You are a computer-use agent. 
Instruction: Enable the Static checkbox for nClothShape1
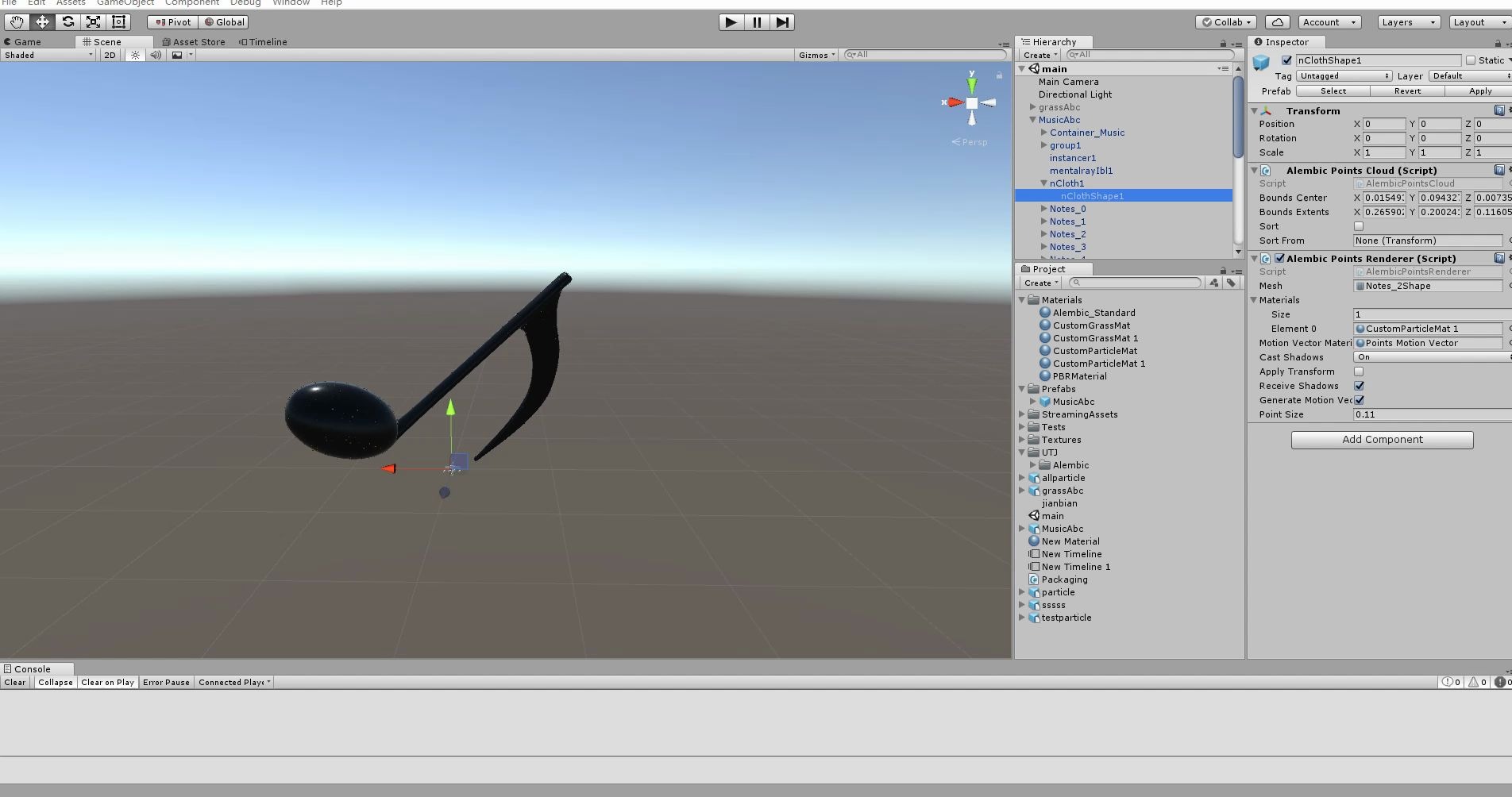pos(1471,60)
